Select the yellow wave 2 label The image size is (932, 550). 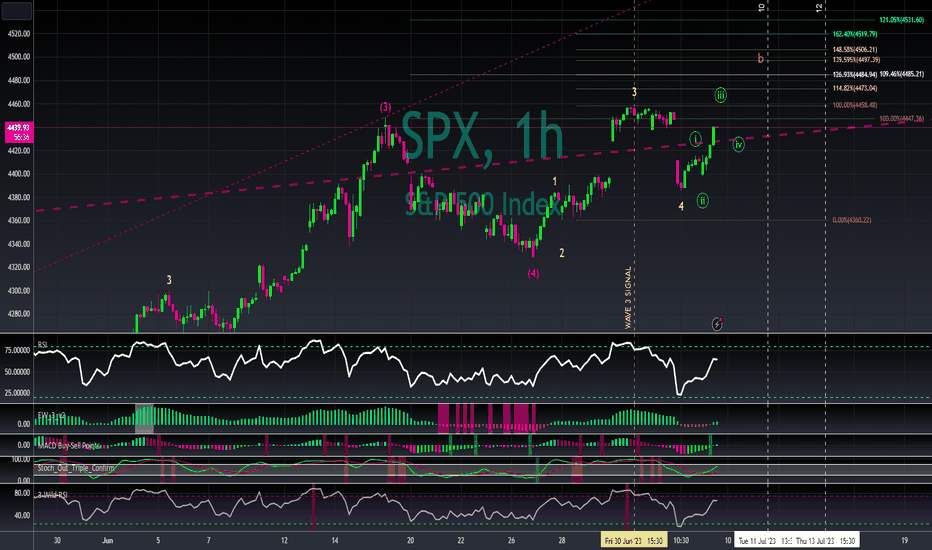coord(562,253)
